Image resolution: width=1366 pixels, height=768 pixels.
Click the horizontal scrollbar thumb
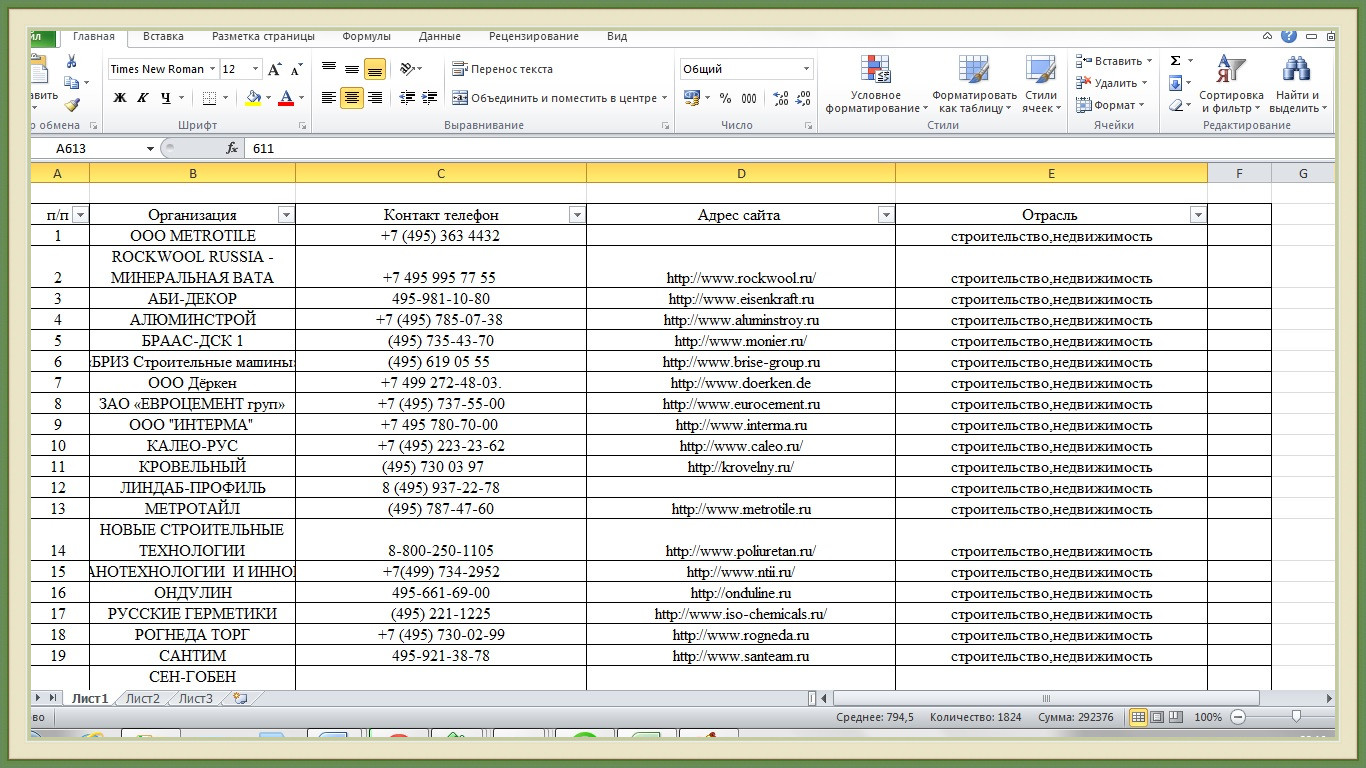[x=1046, y=699]
